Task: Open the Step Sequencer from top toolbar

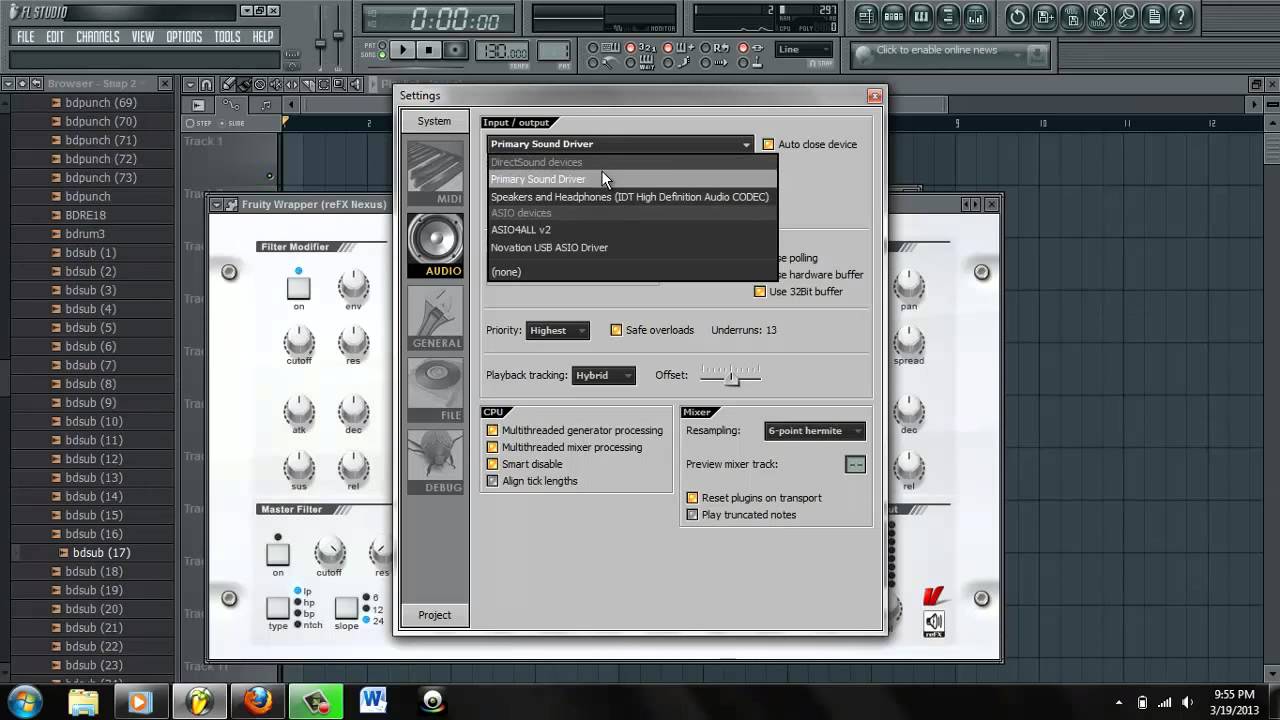Action: pos(894,17)
